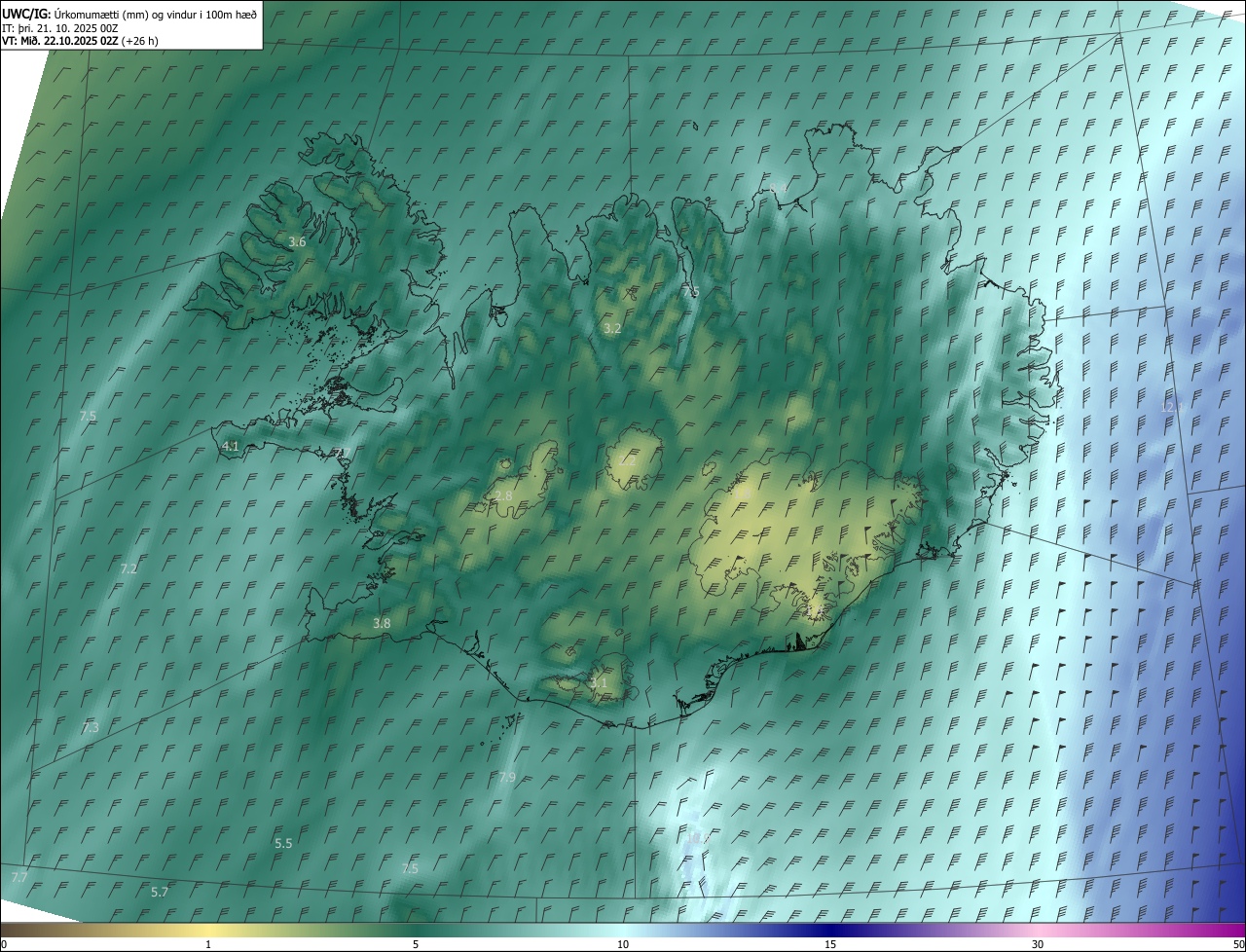The height and width of the screenshot is (952, 1246).
Task: Click the colorbar tick label 50
Action: (x=1239, y=944)
